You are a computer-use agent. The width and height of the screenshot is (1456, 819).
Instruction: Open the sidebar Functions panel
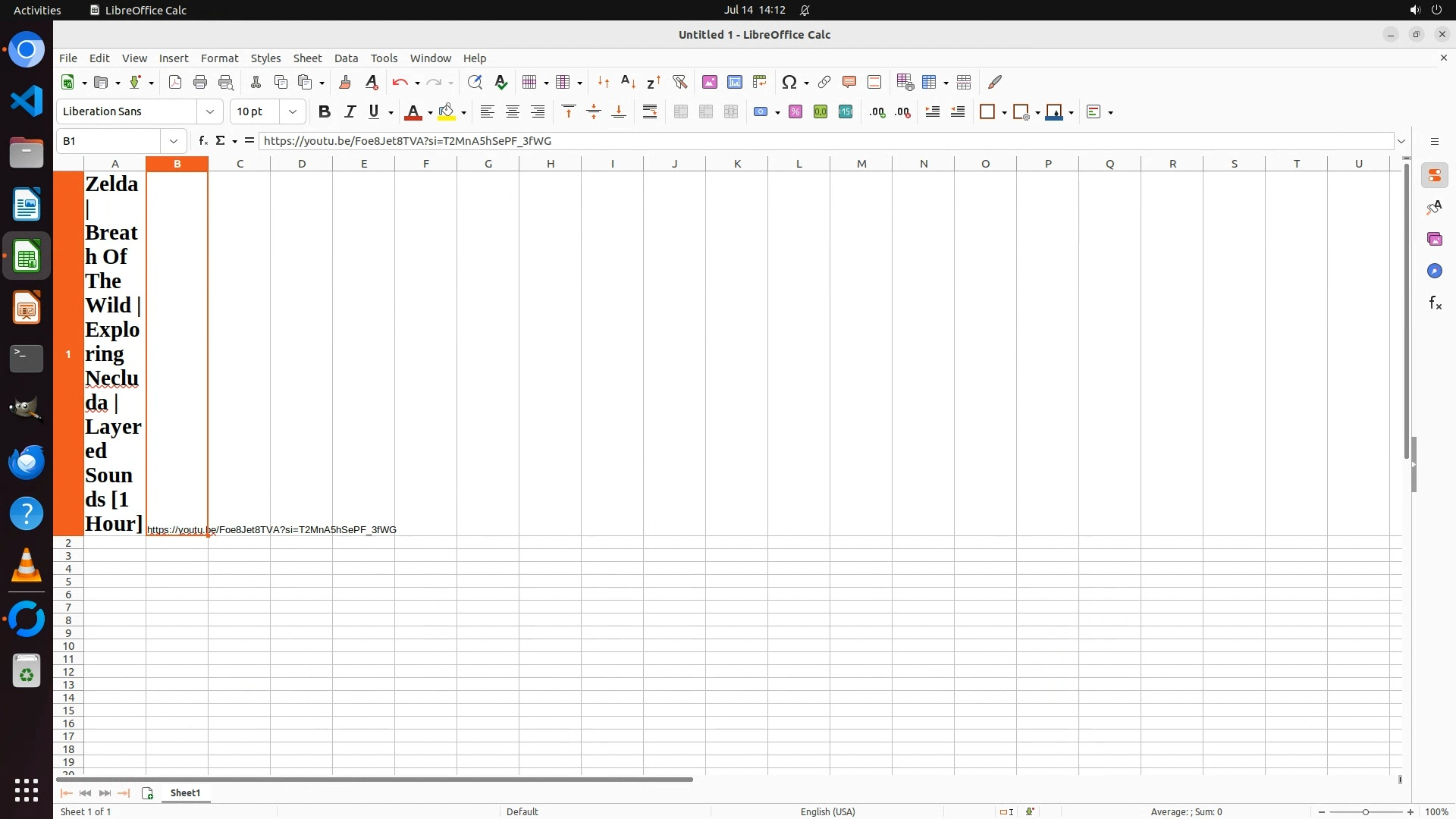tap(1435, 303)
